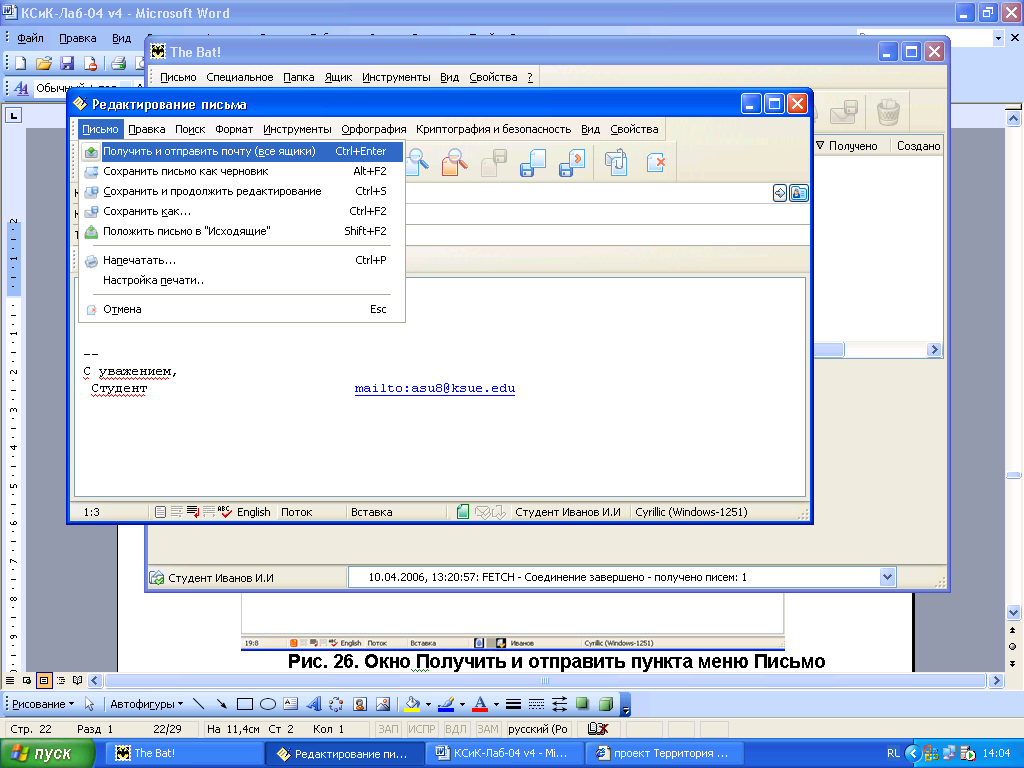Select the Rectangle drawing tool
The height and width of the screenshot is (768, 1024).
click(x=245, y=704)
